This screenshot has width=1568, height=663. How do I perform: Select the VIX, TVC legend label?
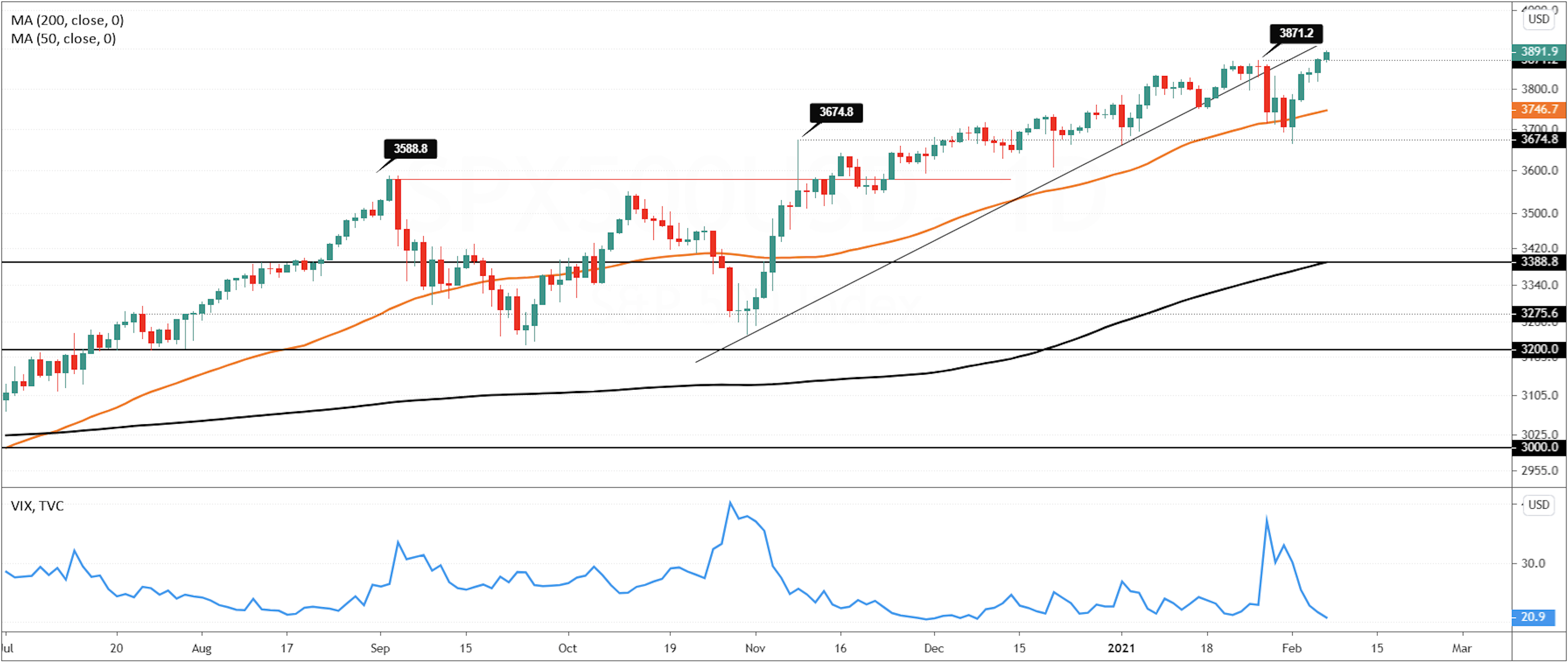coord(37,506)
